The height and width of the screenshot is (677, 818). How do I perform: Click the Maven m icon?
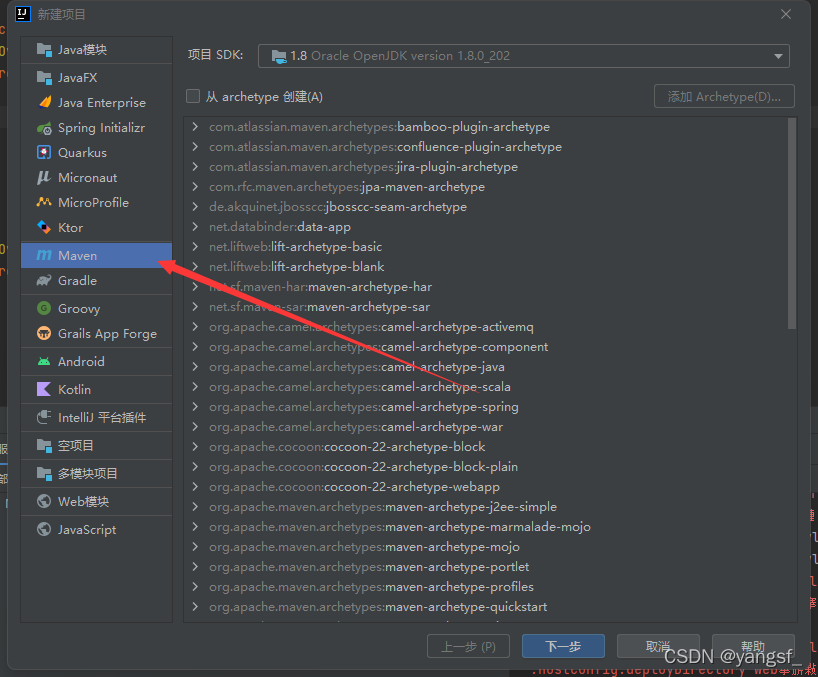point(44,256)
